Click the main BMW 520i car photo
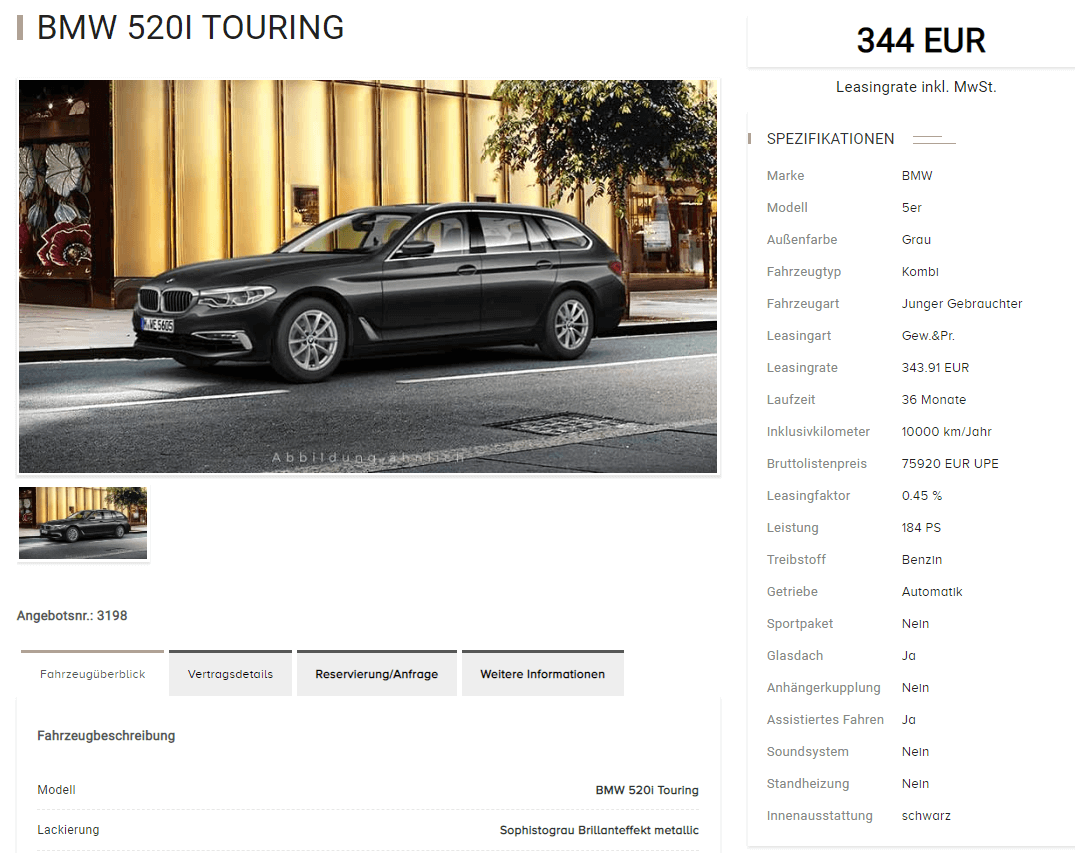The image size is (1075, 853). pos(368,276)
